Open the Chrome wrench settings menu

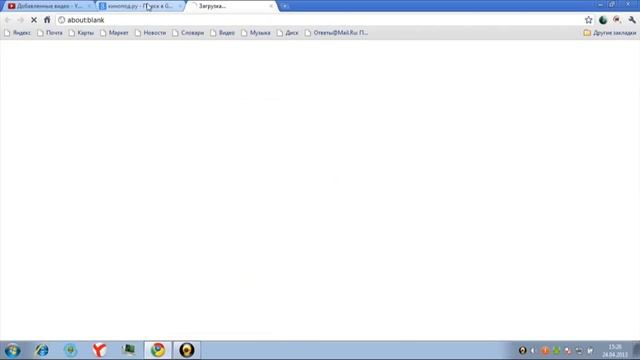(x=632, y=20)
